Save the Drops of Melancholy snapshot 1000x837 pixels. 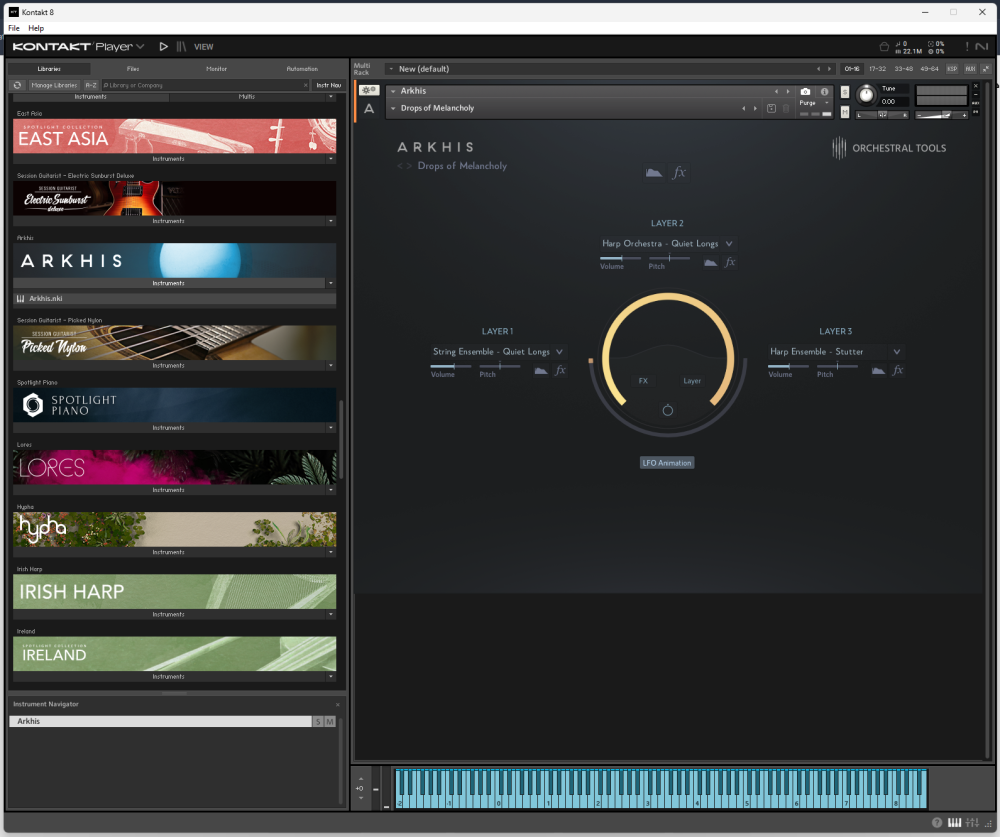[771, 108]
